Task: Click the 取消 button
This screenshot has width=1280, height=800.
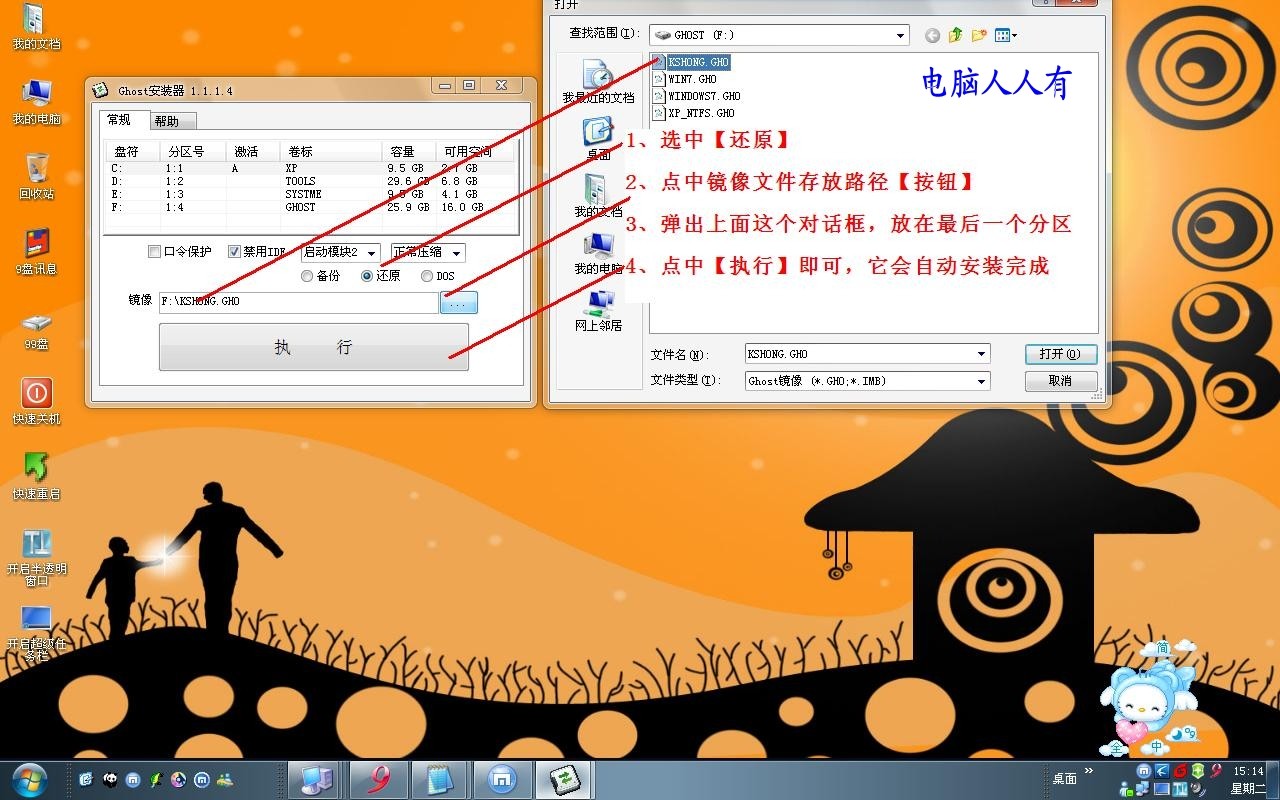Action: tap(1060, 381)
